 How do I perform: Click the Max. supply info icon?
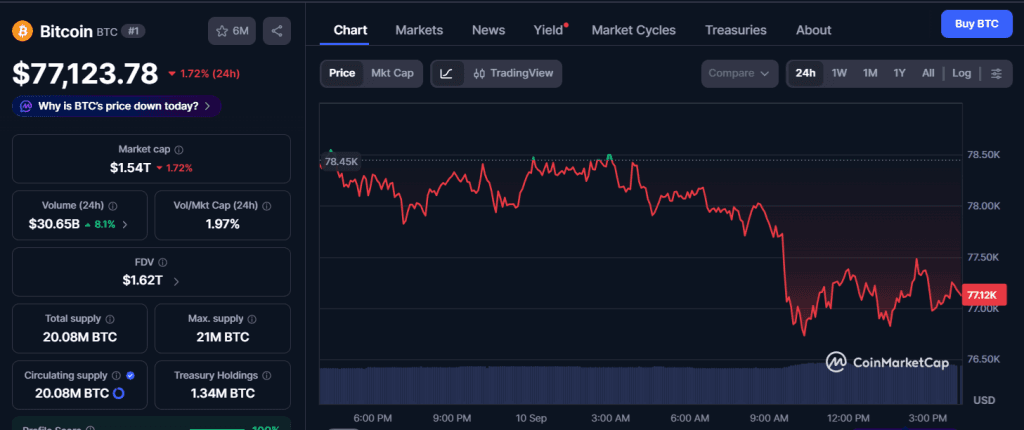click(252, 319)
